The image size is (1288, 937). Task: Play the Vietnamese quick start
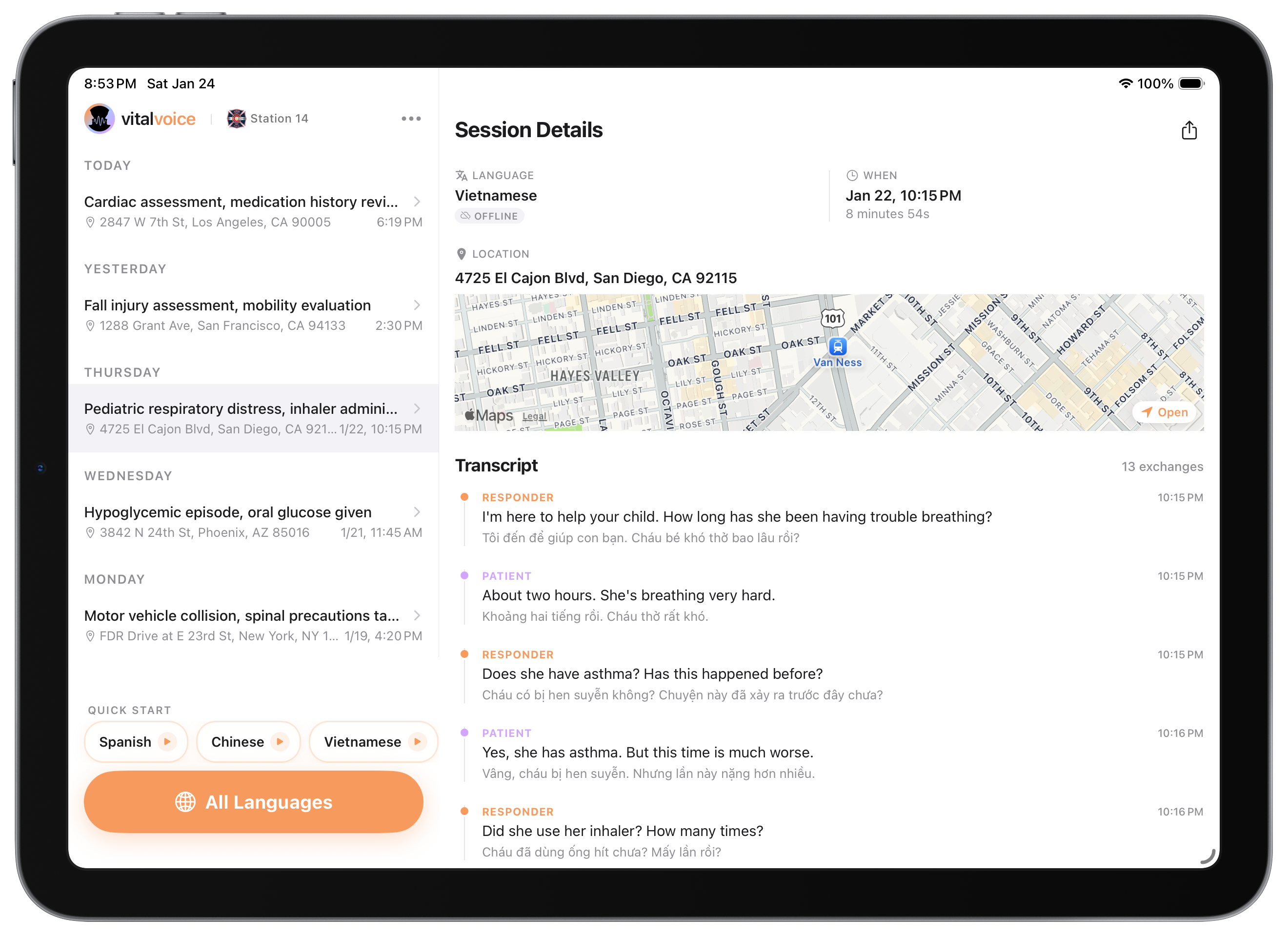tap(419, 741)
